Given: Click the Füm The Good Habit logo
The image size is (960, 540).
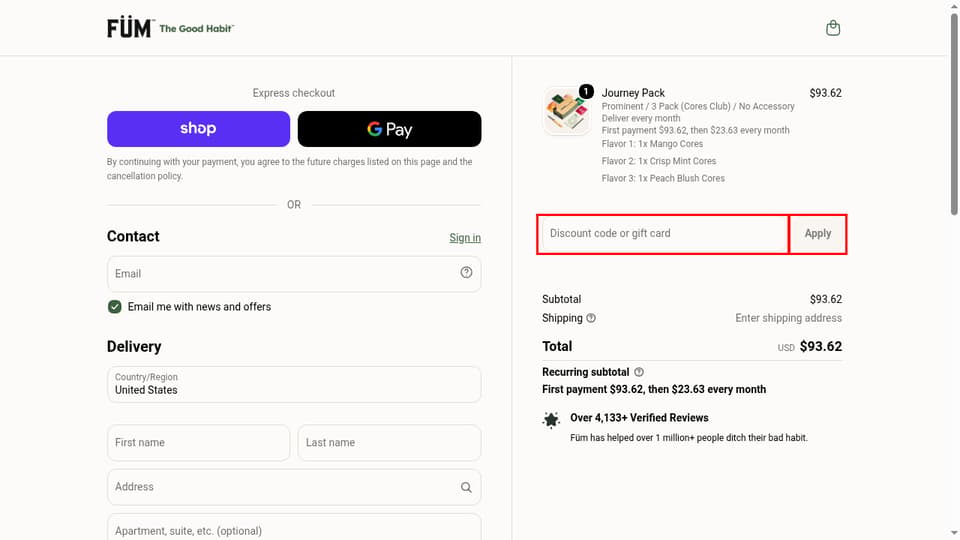Looking at the screenshot, I should [170, 28].
